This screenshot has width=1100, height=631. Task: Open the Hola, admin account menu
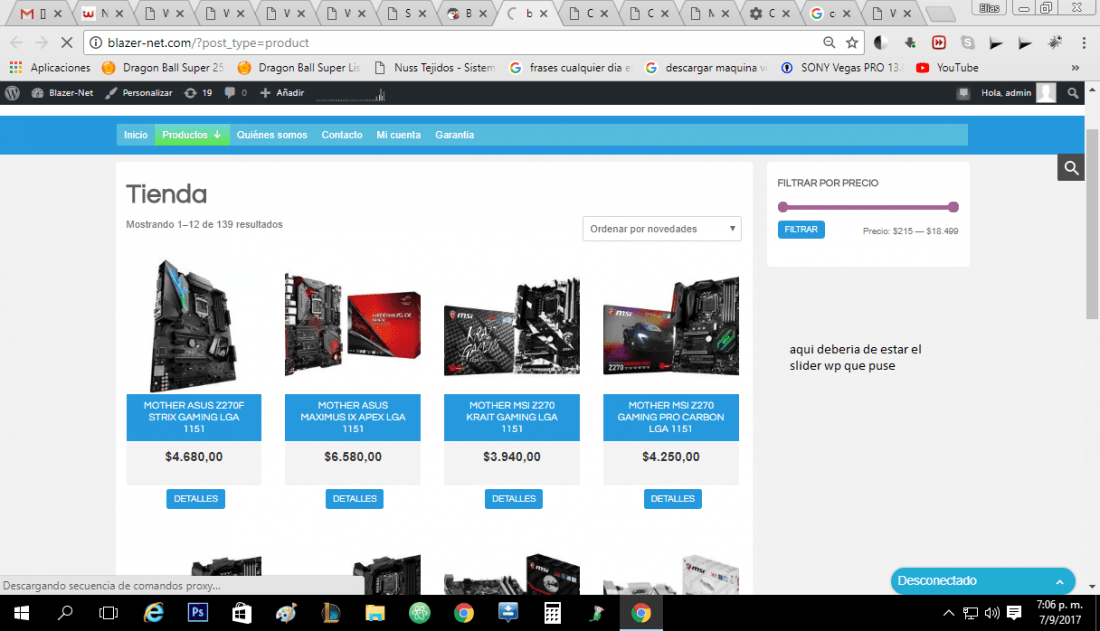[x=1018, y=93]
